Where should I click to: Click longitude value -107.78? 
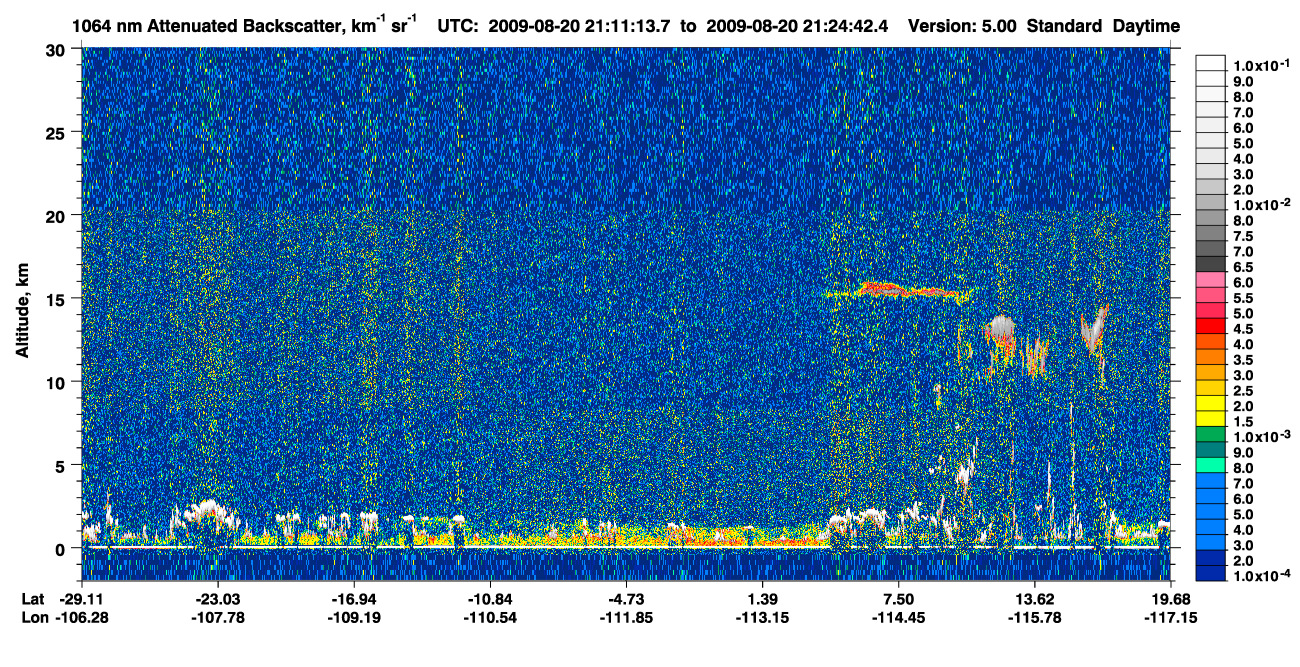pos(218,617)
